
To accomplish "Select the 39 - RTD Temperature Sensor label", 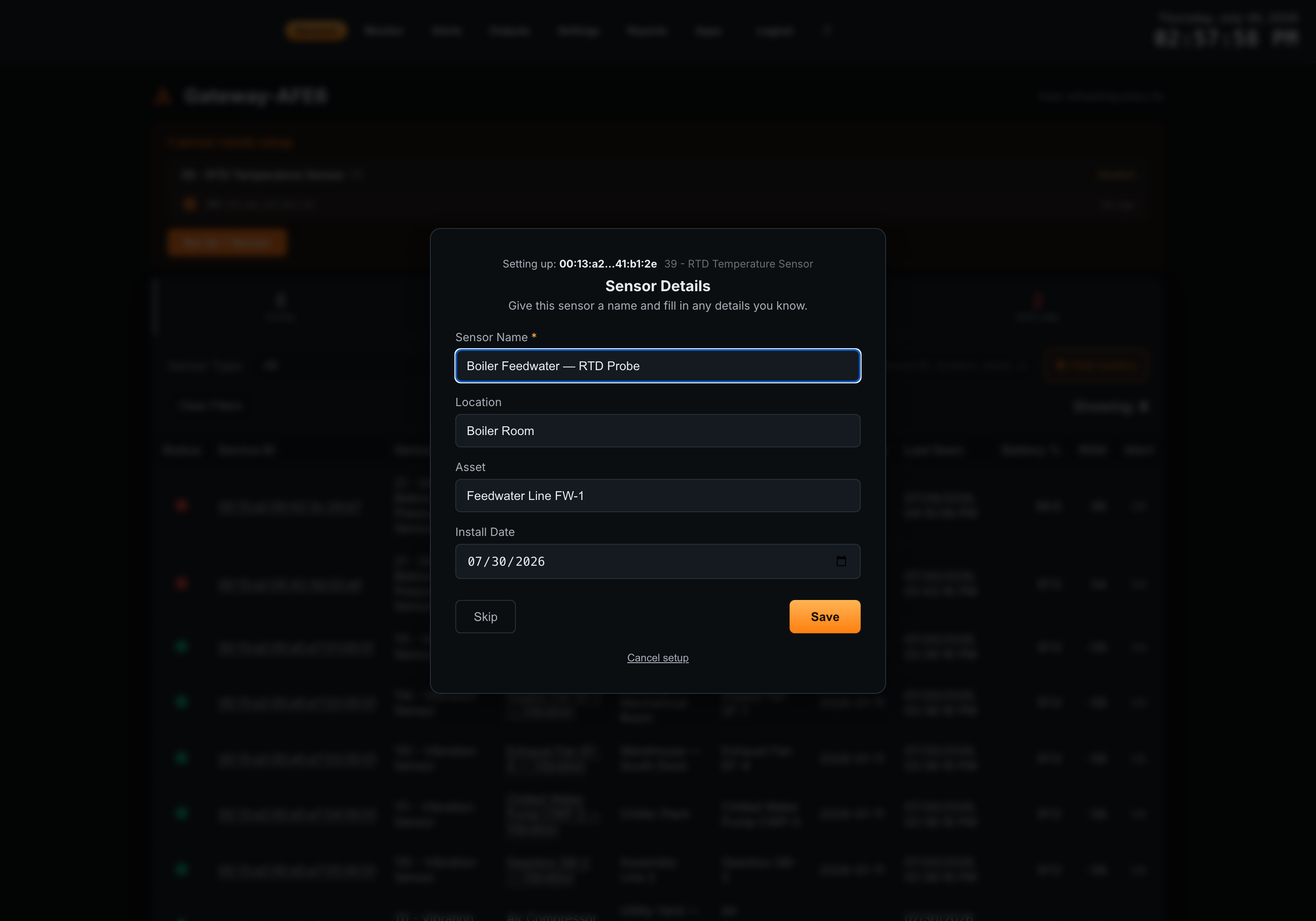I will [x=738, y=264].
